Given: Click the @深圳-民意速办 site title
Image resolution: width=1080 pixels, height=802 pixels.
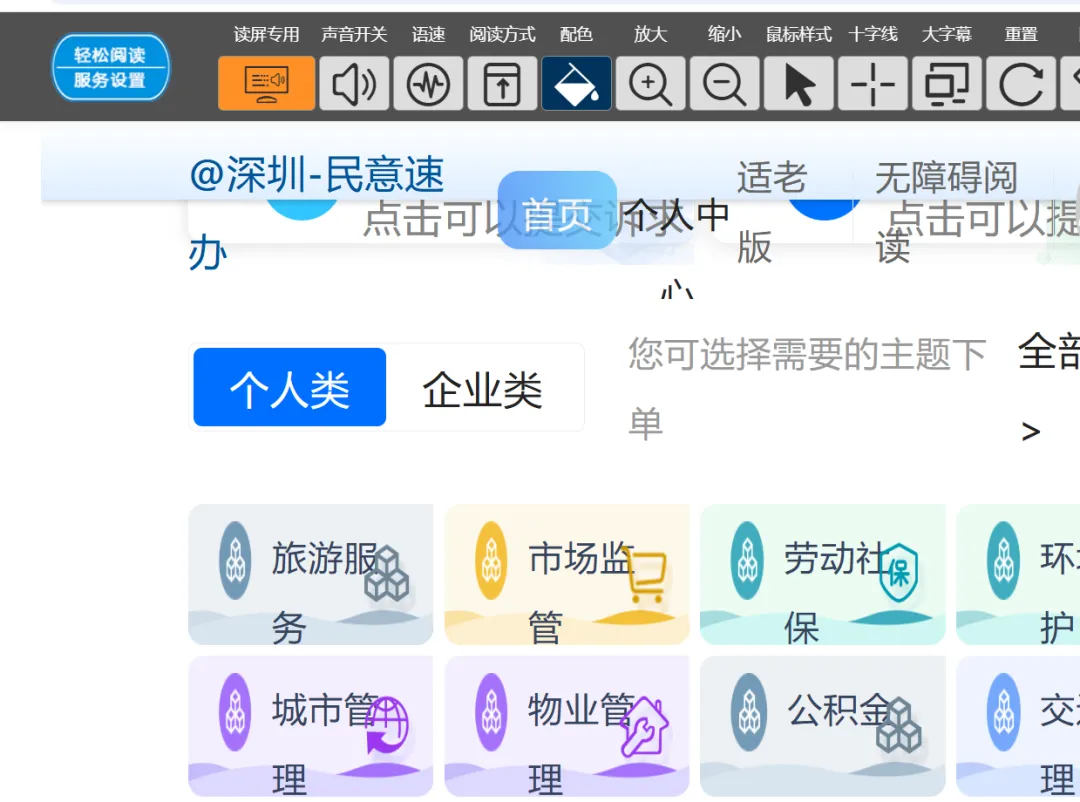Looking at the screenshot, I should (x=317, y=212).
